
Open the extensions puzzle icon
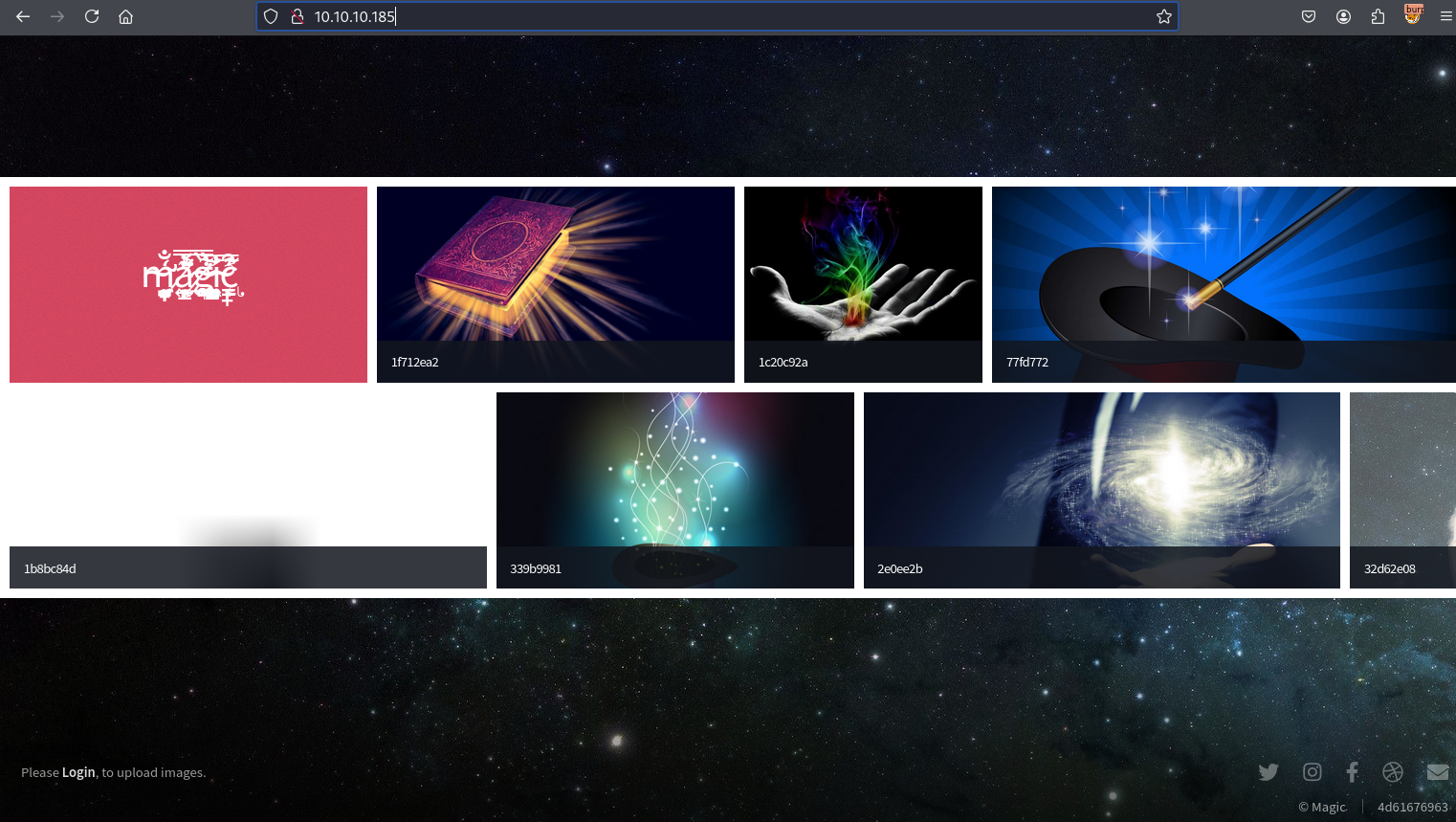click(1378, 16)
